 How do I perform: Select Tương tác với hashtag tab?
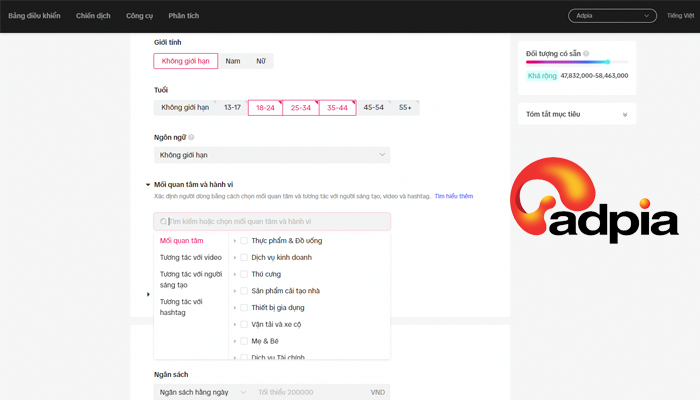pos(181,307)
